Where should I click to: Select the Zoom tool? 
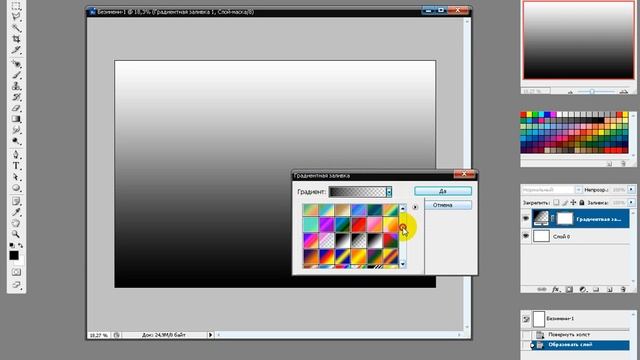pyautogui.click(x=16, y=234)
